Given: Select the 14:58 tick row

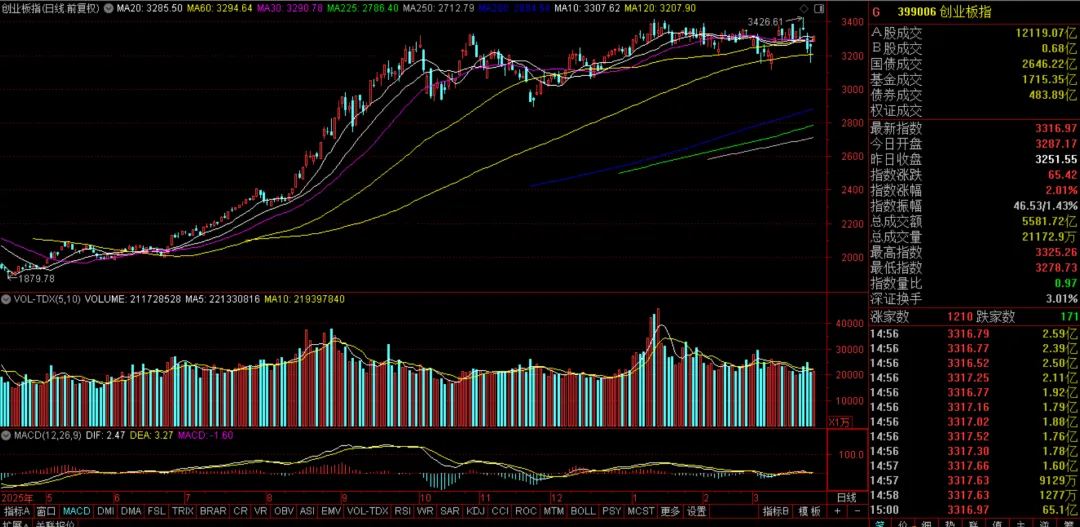Looking at the screenshot, I should click(x=974, y=495).
